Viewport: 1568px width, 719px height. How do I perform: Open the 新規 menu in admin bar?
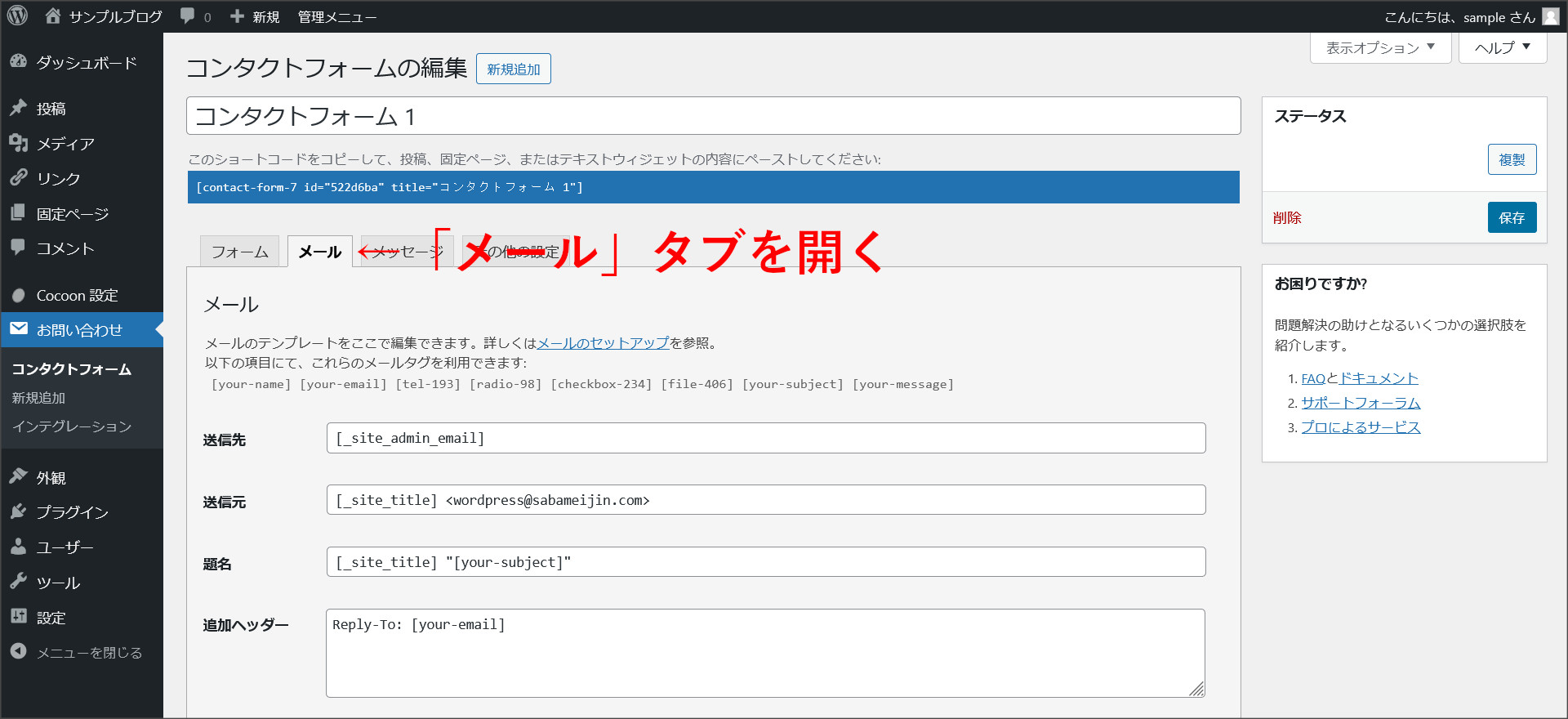tap(256, 16)
